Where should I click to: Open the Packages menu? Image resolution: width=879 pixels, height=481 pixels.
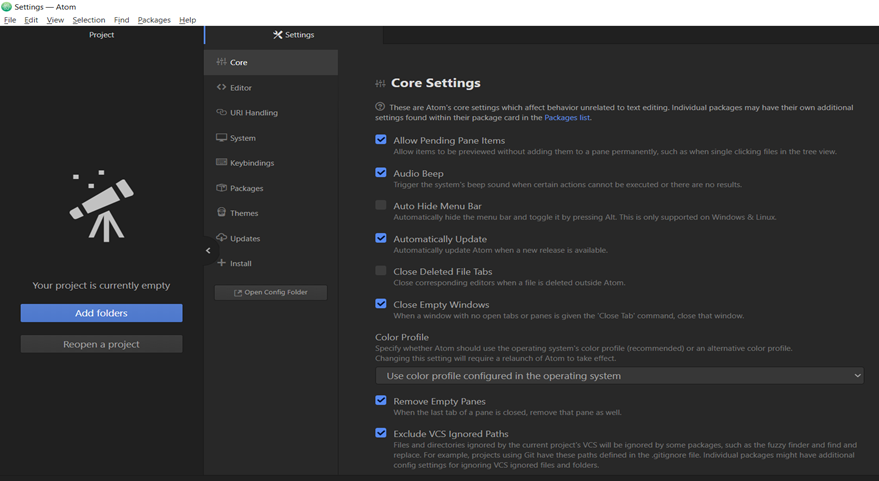154,20
